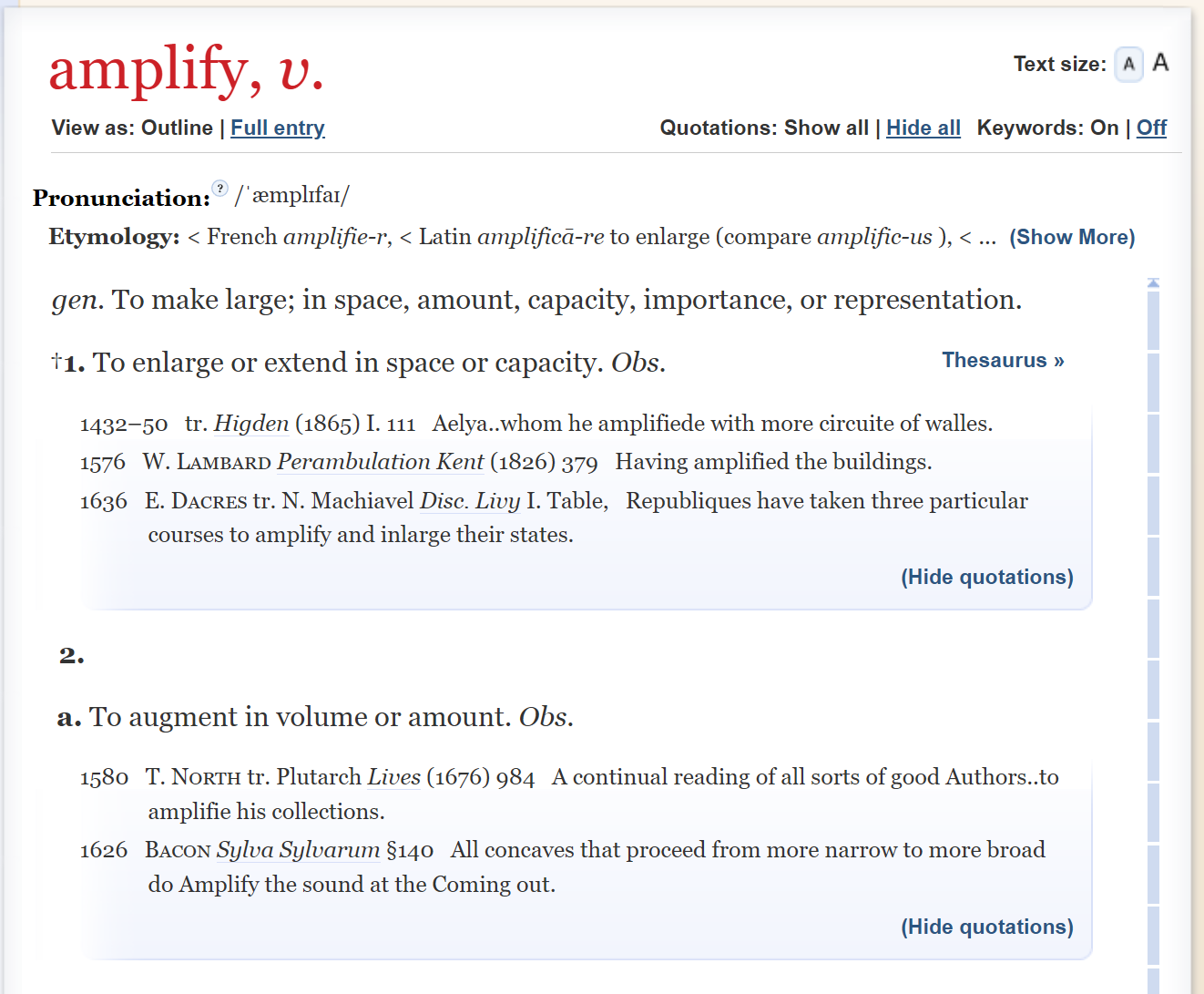The height and width of the screenshot is (994, 1204).
Task: Click the amplify headword title
Action: point(187,69)
